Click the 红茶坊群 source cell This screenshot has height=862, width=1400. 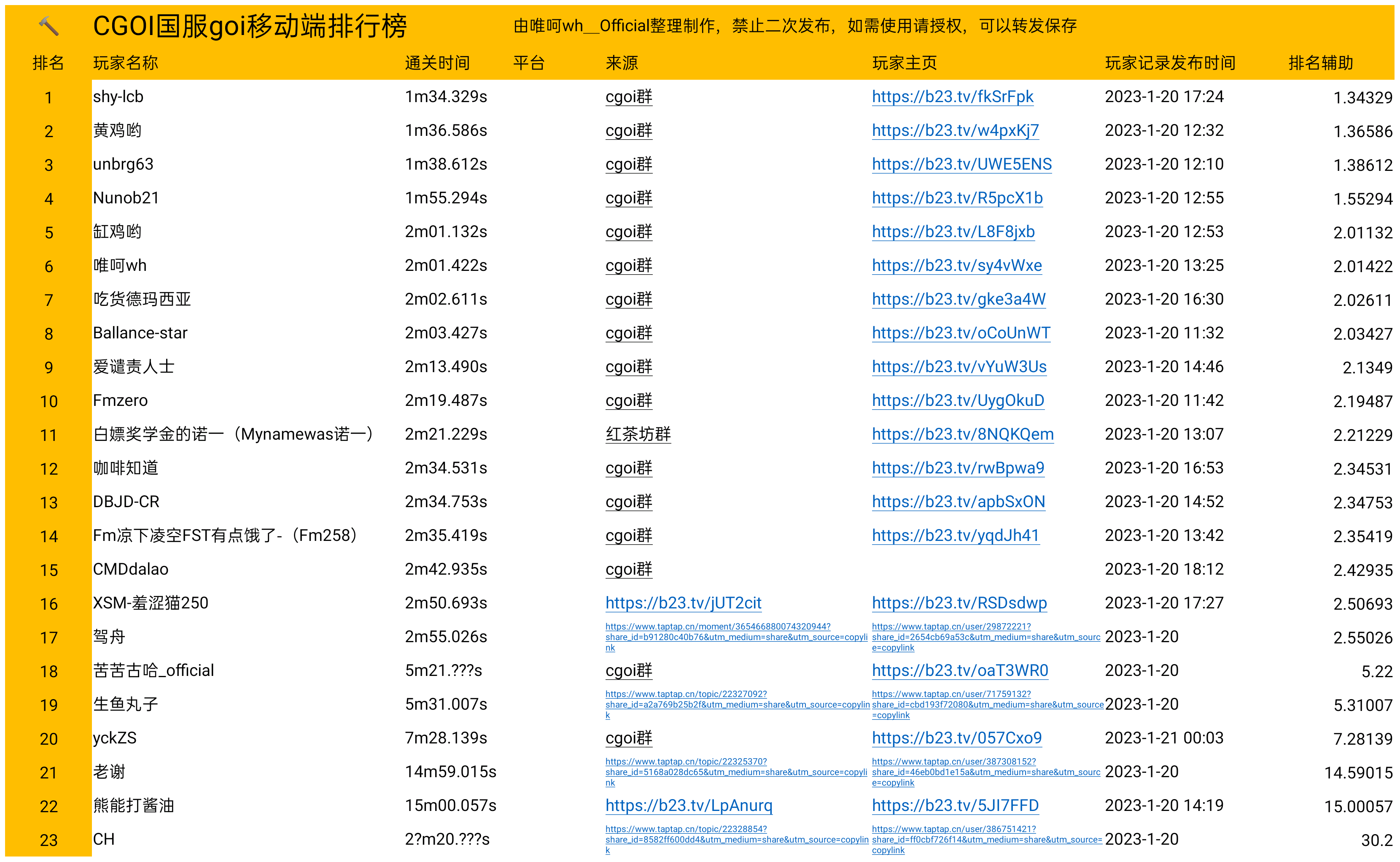coord(638,434)
